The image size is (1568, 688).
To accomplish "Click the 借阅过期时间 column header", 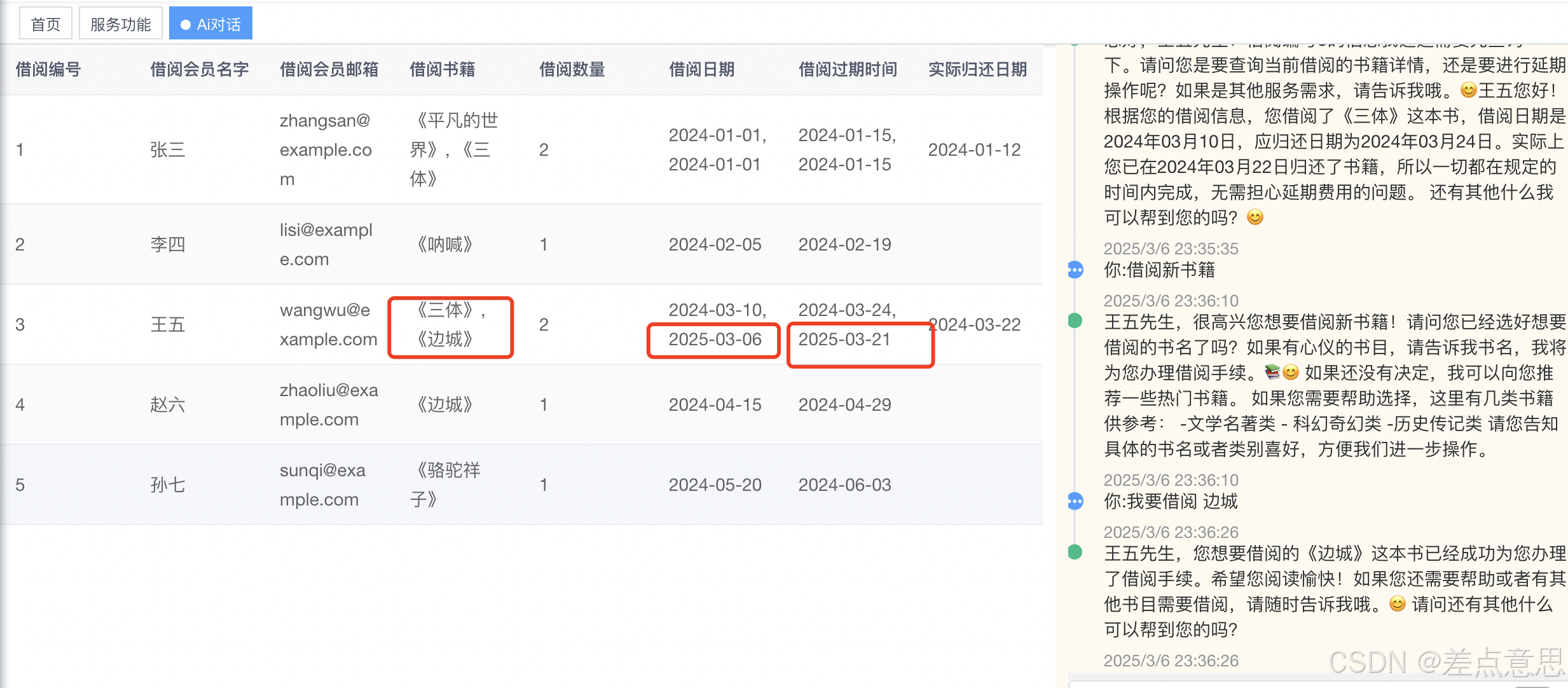I will tap(848, 69).
